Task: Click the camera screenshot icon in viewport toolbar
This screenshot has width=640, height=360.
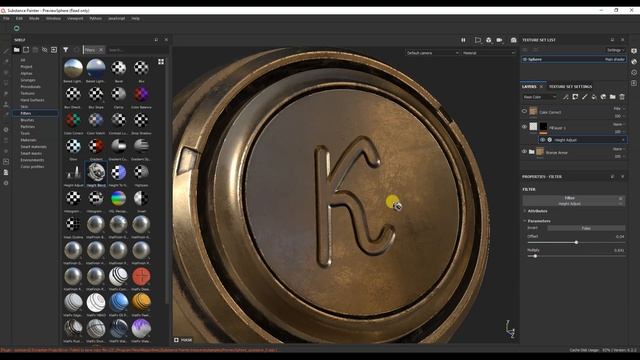Action: tap(513, 40)
